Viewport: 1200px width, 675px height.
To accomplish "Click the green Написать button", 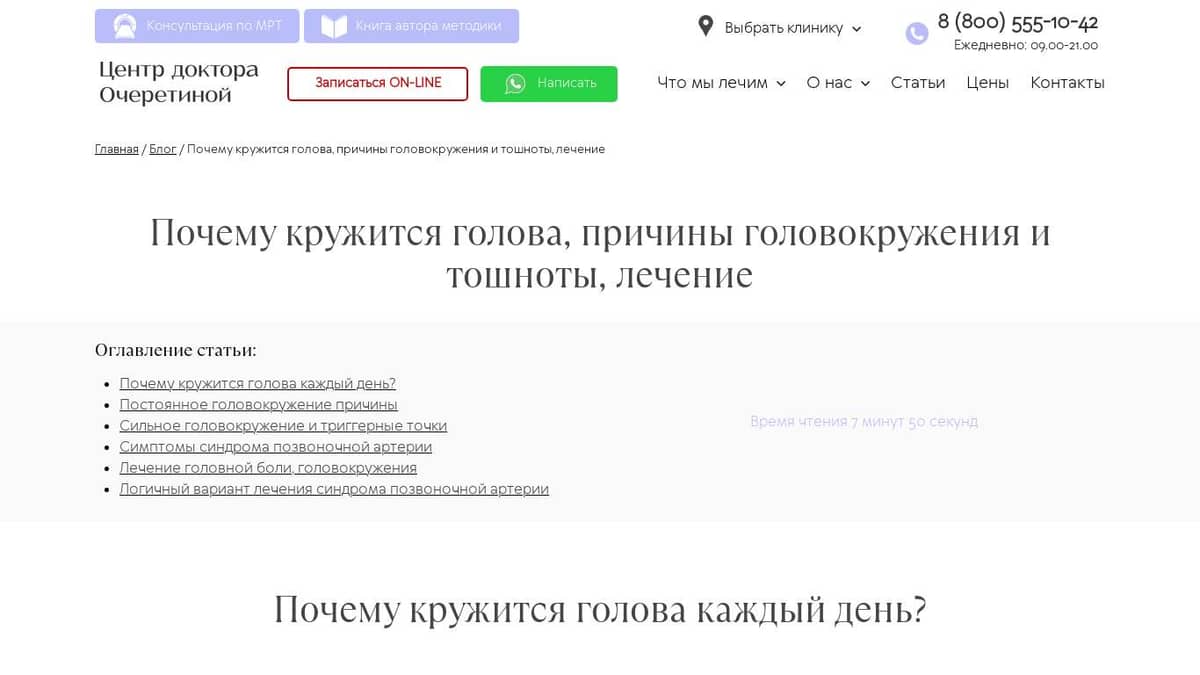I will point(549,84).
